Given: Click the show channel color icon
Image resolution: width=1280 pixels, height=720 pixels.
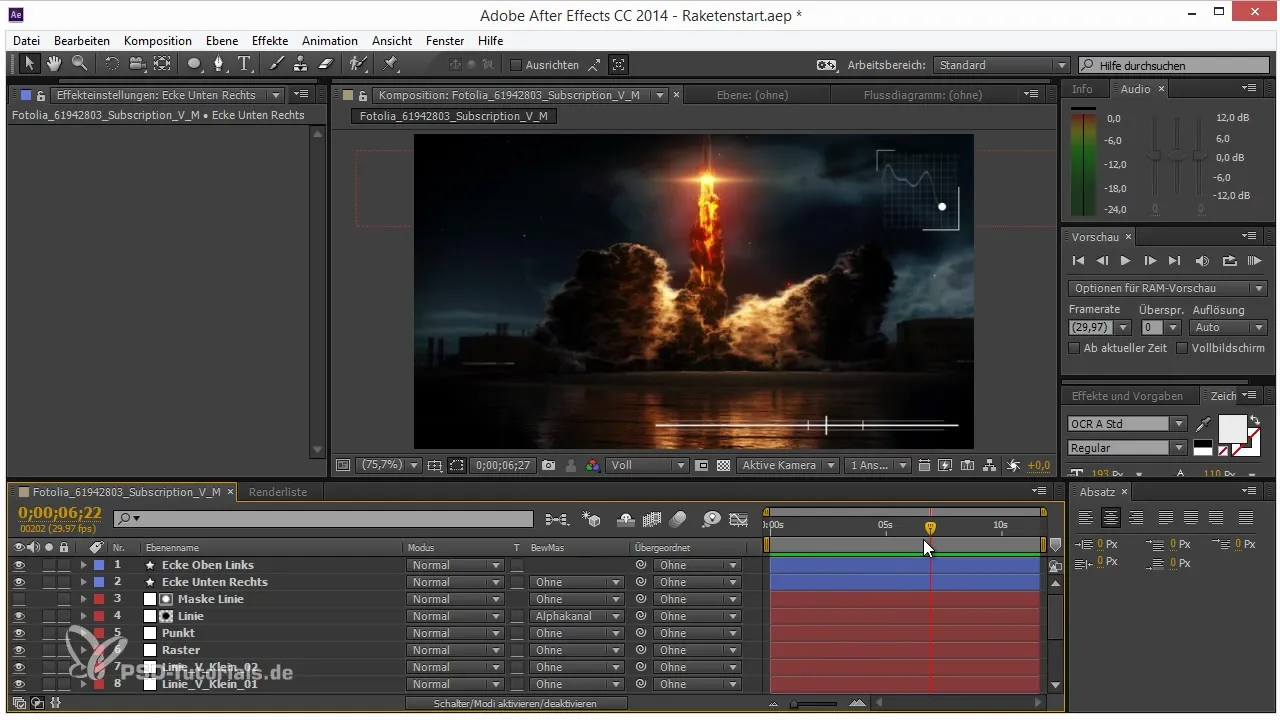Looking at the screenshot, I should point(593,465).
